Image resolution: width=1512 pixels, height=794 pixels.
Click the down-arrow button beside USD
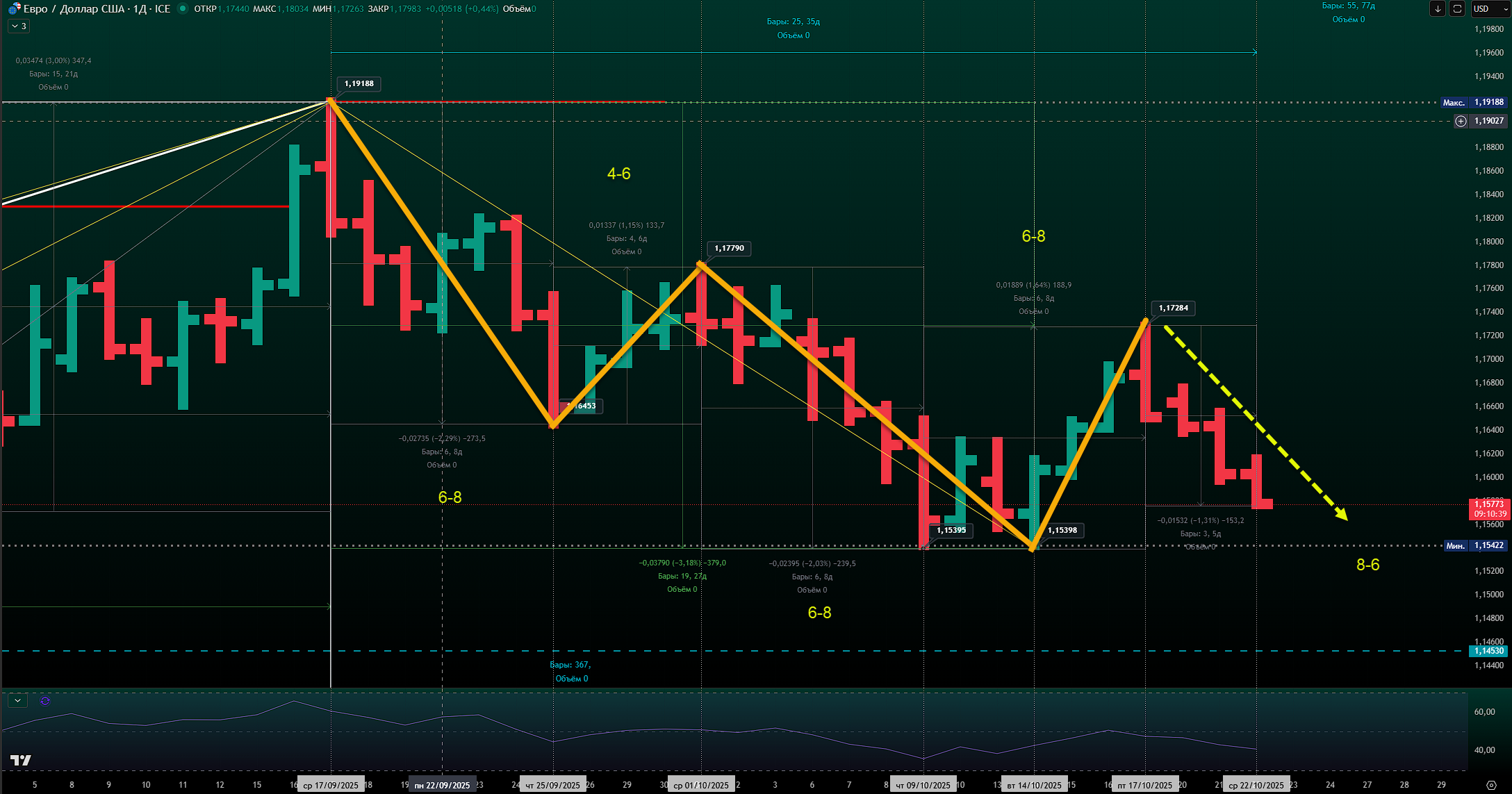tap(1438, 8)
